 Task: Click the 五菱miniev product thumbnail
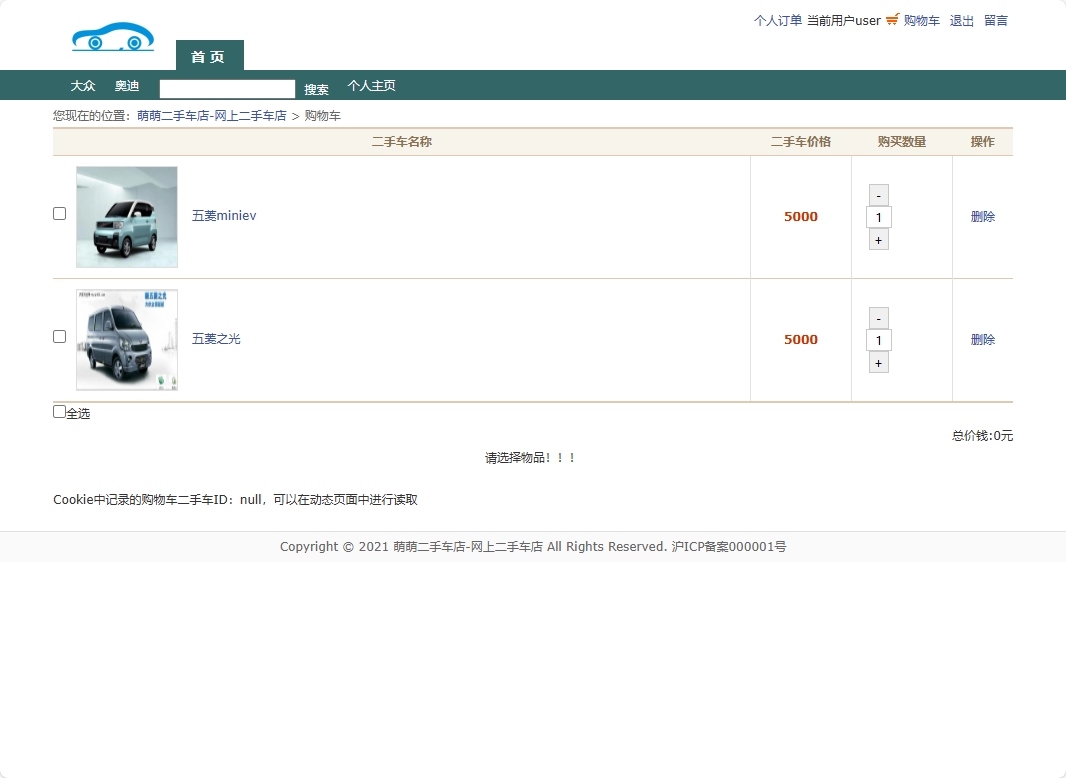click(126, 216)
